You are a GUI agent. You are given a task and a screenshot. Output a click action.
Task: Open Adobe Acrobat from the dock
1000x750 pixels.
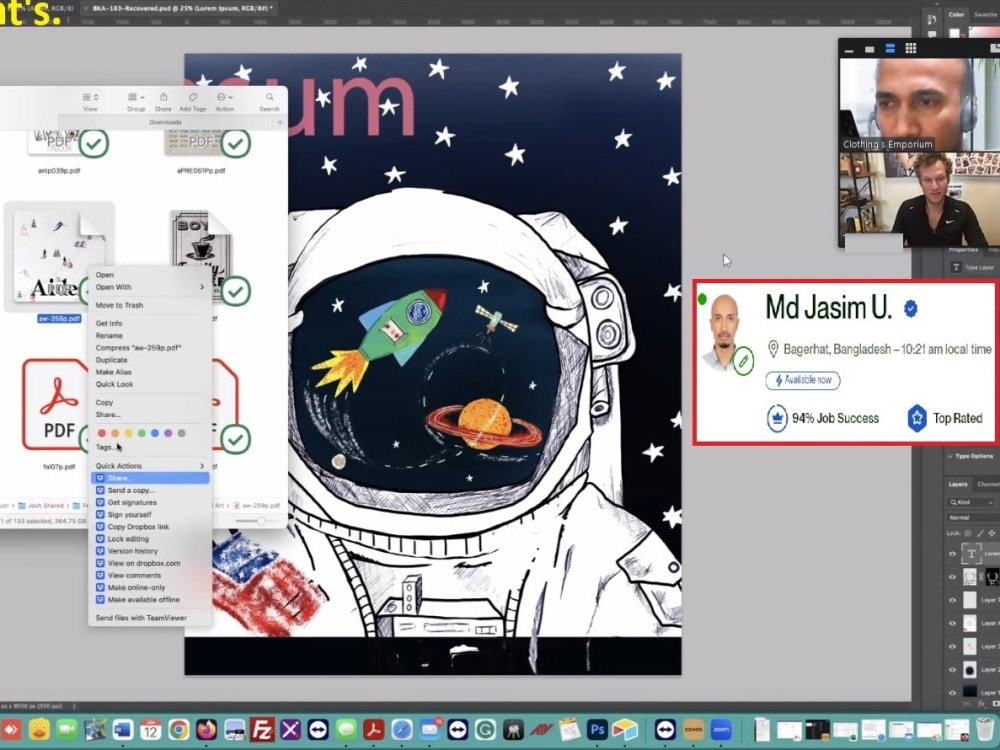[374, 730]
